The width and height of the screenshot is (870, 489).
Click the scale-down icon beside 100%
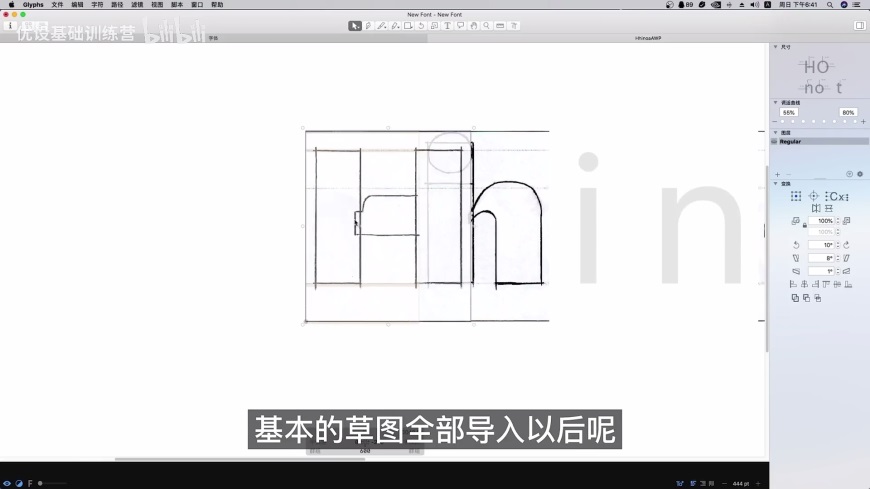click(795, 221)
